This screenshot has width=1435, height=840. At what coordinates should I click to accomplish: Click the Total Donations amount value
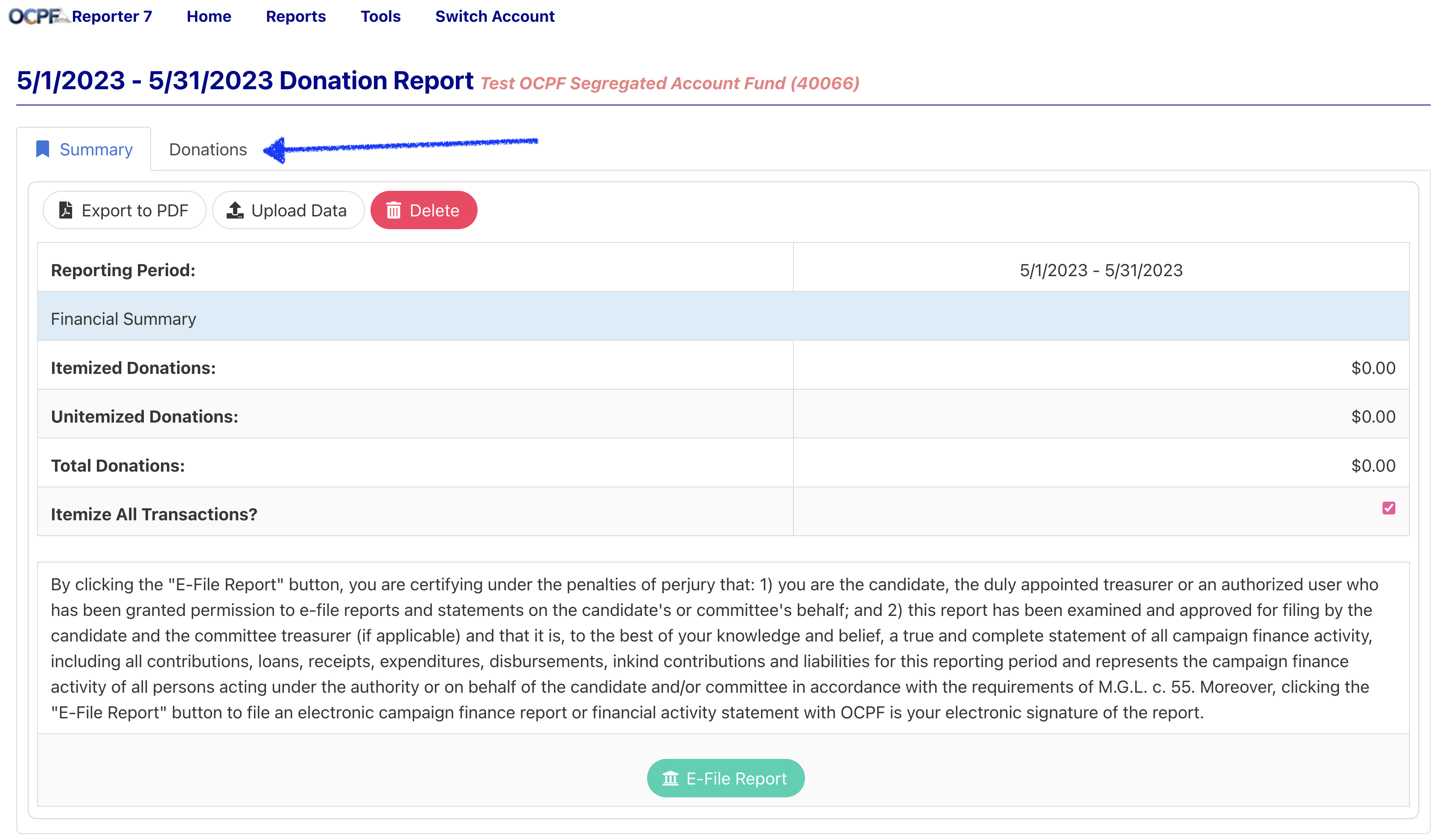point(1373,465)
